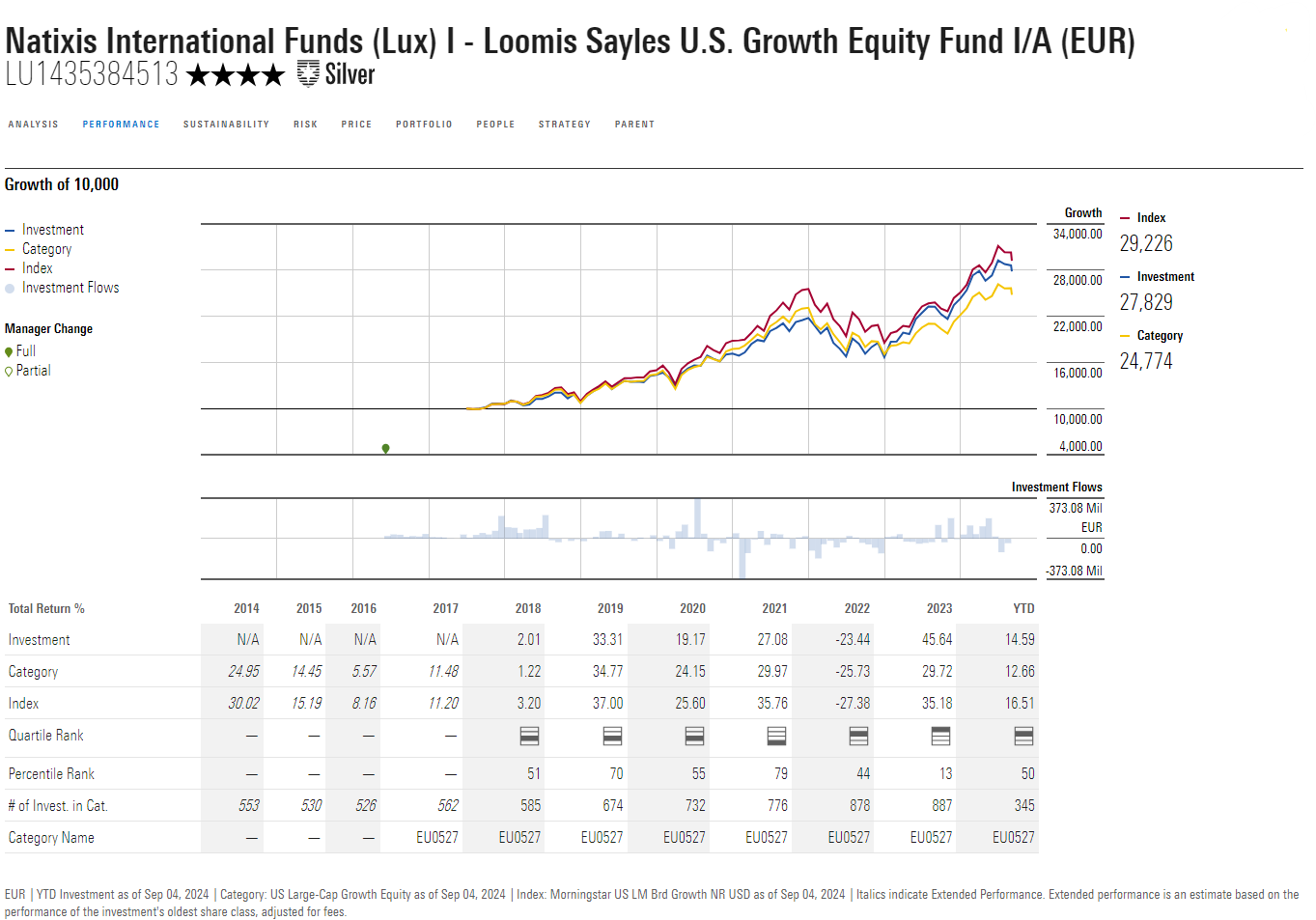The height and width of the screenshot is (920, 1316).
Task: Click the 2020 column header
Action: (x=693, y=609)
